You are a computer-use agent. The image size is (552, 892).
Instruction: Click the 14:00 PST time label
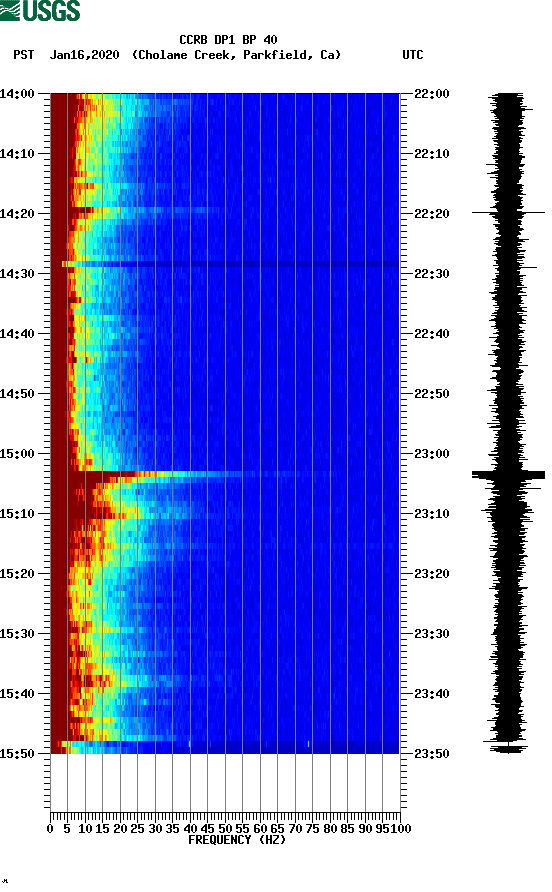point(17,94)
